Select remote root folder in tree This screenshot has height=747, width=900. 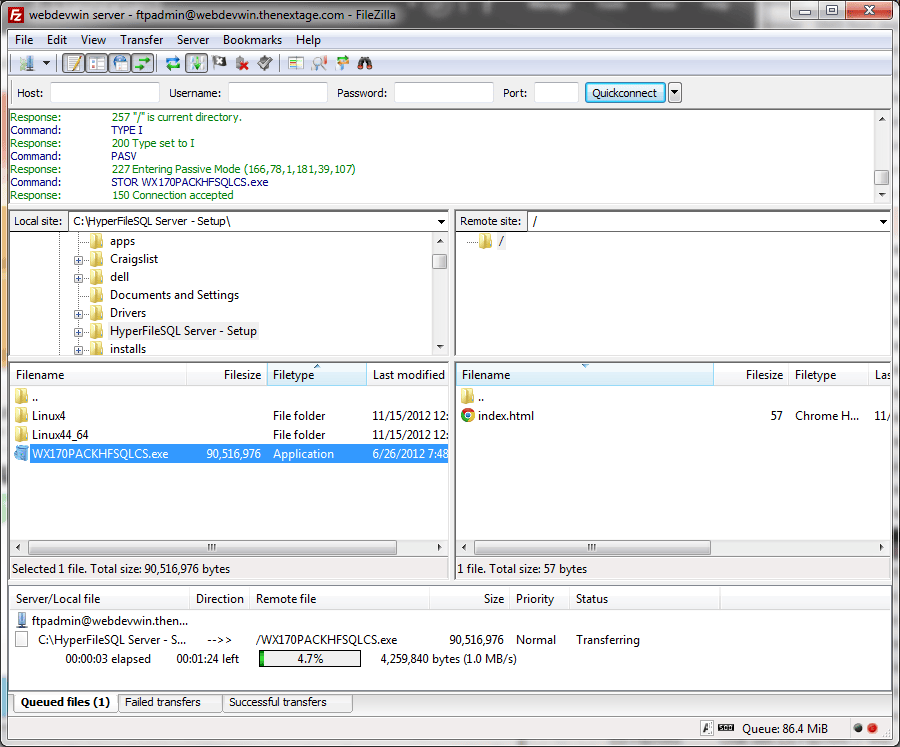[x=501, y=241]
